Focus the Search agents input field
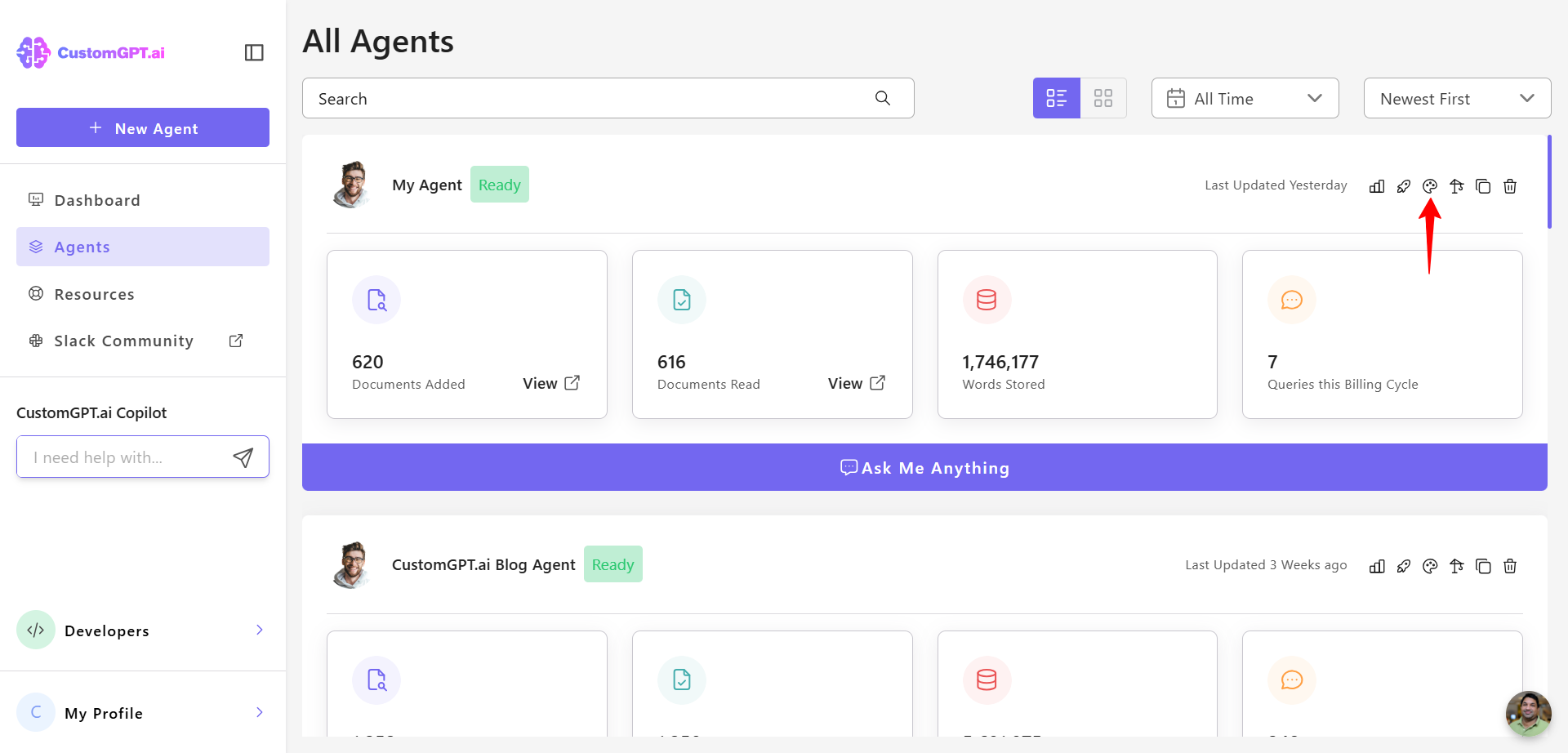 tap(608, 98)
